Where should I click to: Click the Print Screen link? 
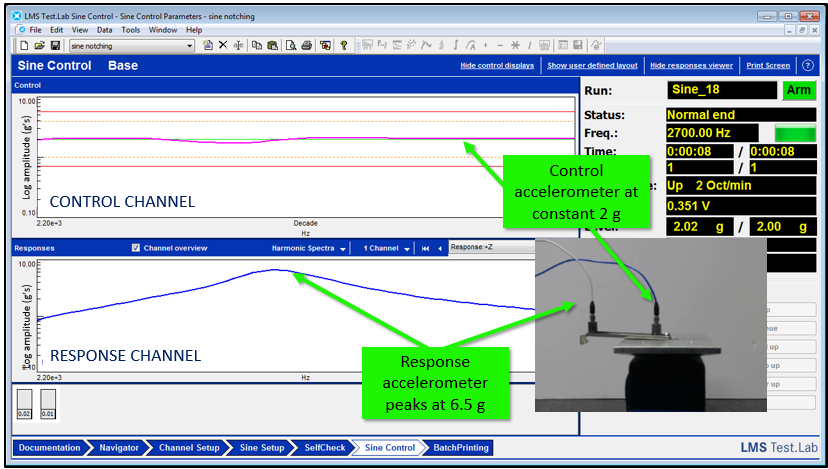[x=767, y=66]
